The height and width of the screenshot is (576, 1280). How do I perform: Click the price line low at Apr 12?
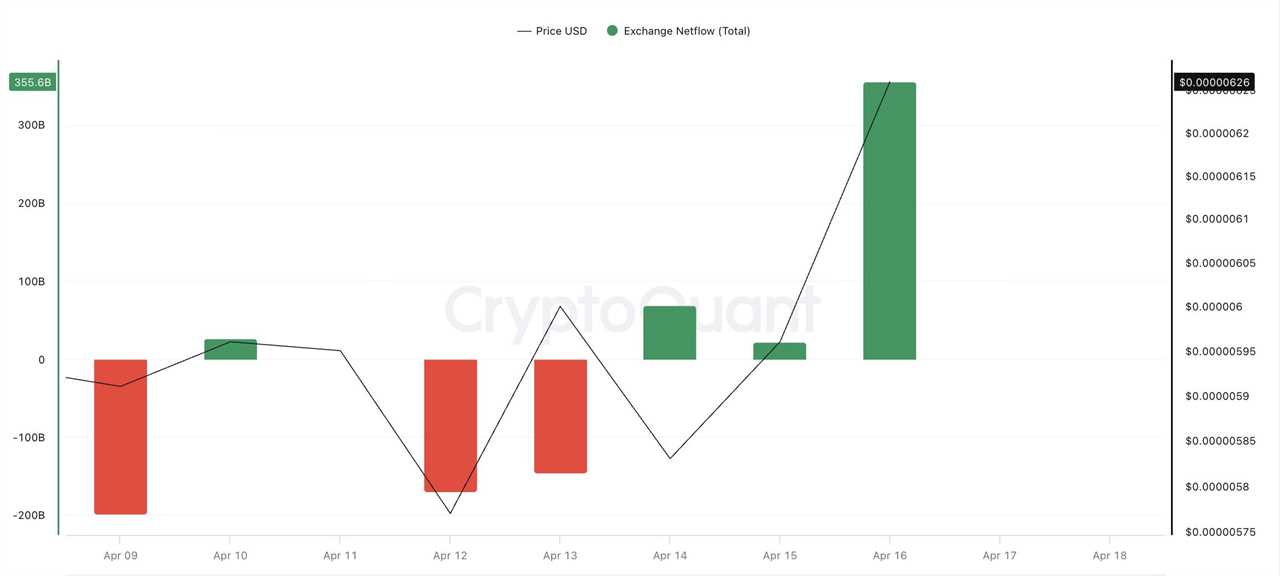click(x=450, y=513)
